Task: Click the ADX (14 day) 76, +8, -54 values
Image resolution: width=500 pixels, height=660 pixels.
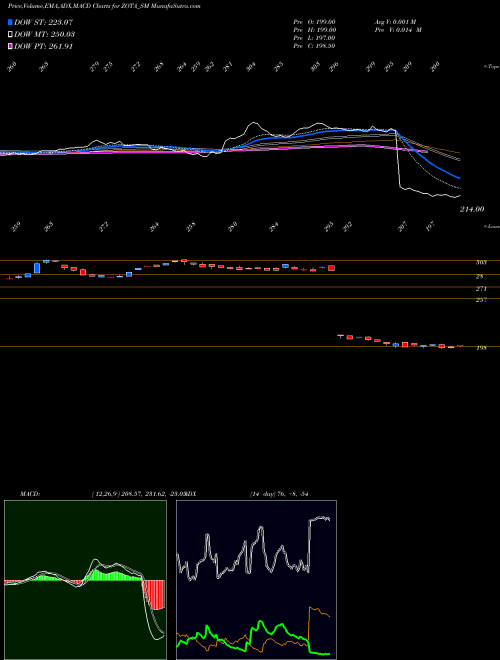Action: click(x=279, y=494)
